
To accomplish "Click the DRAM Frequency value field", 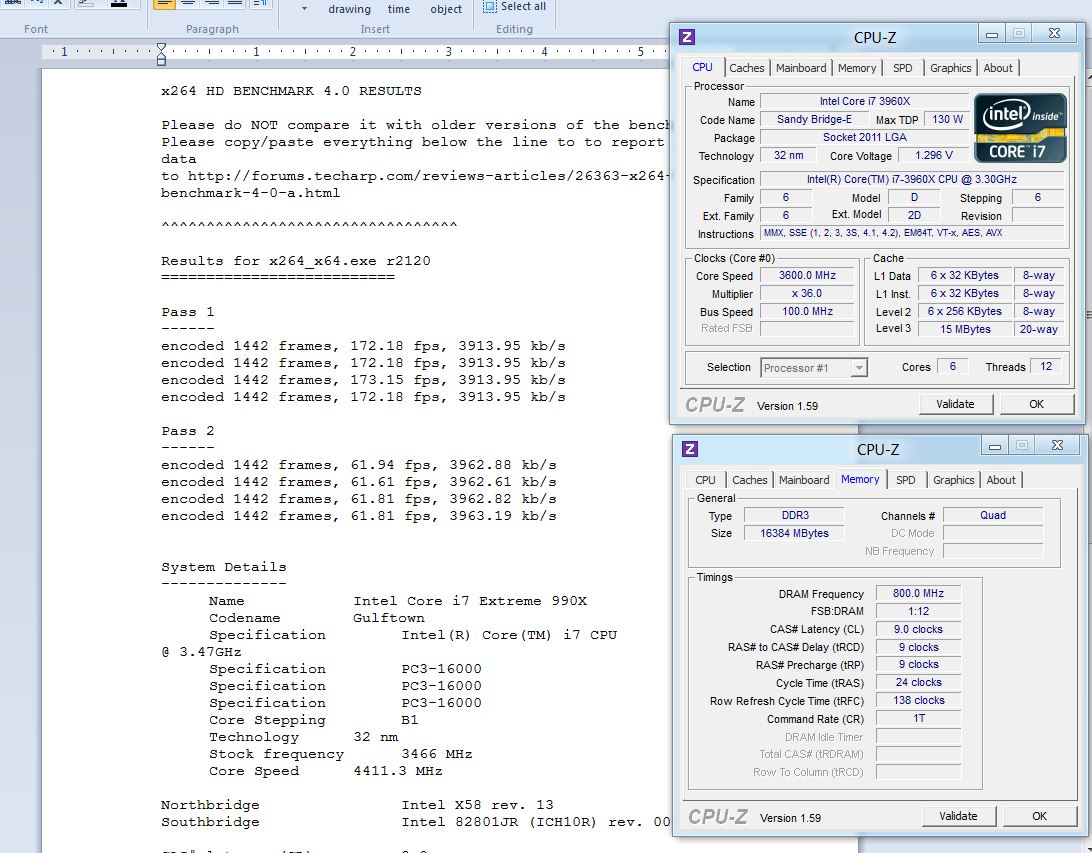I will pos(919,594).
